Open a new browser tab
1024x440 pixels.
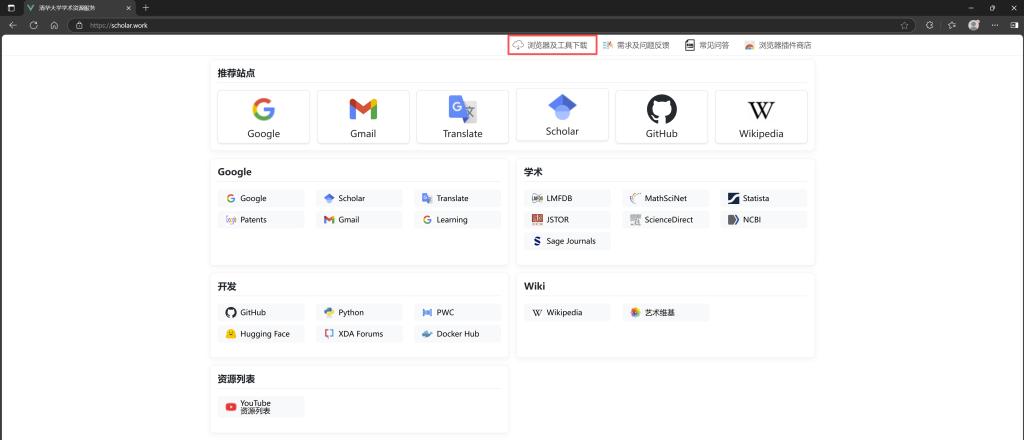click(x=146, y=8)
